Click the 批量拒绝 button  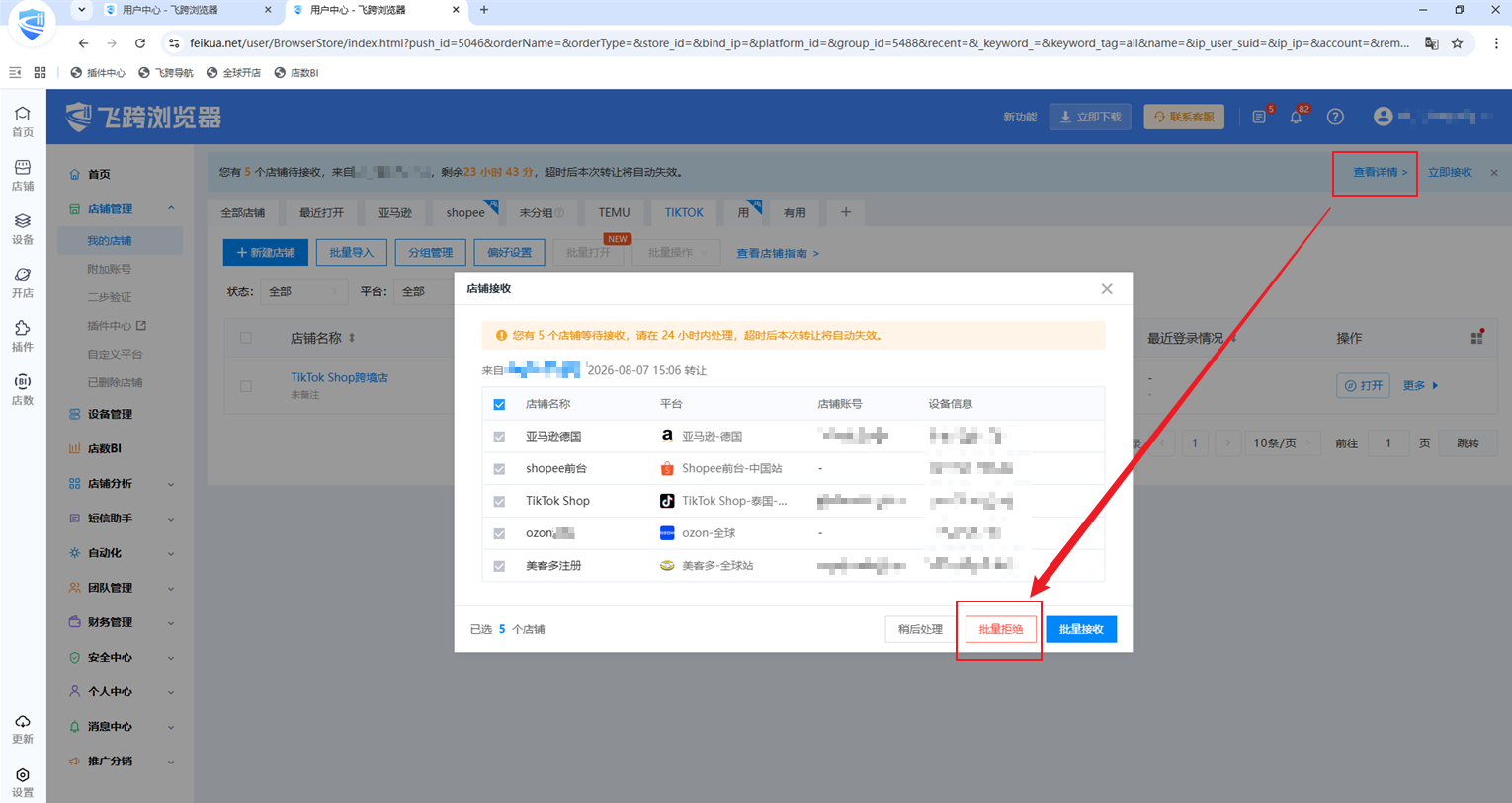point(1001,629)
